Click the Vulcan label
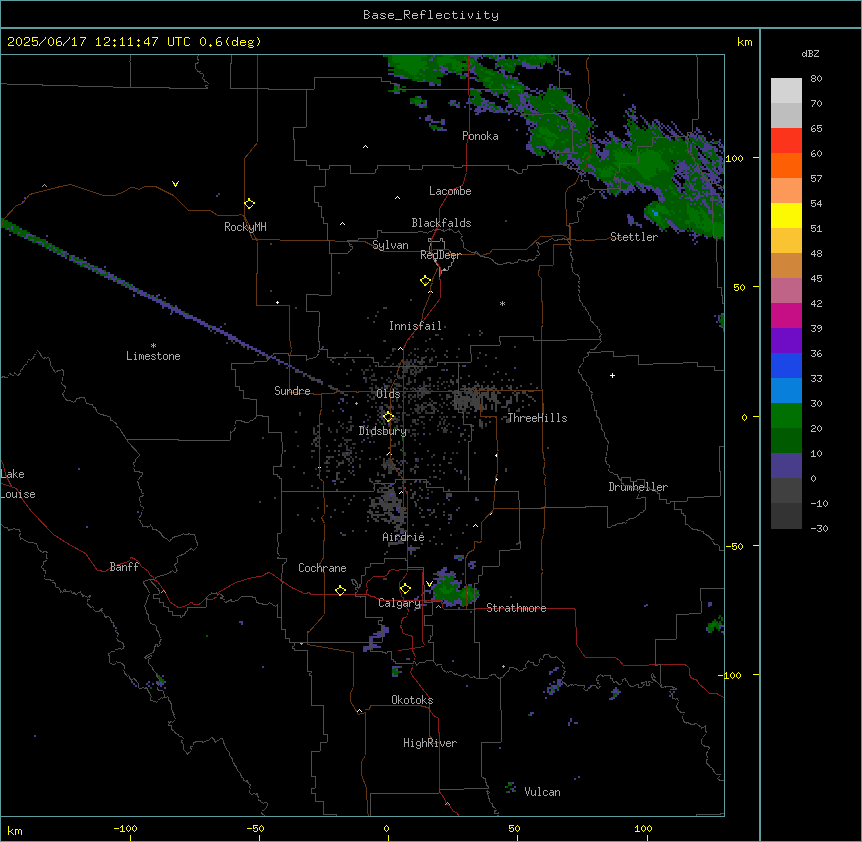The width and height of the screenshot is (862, 842). click(542, 792)
